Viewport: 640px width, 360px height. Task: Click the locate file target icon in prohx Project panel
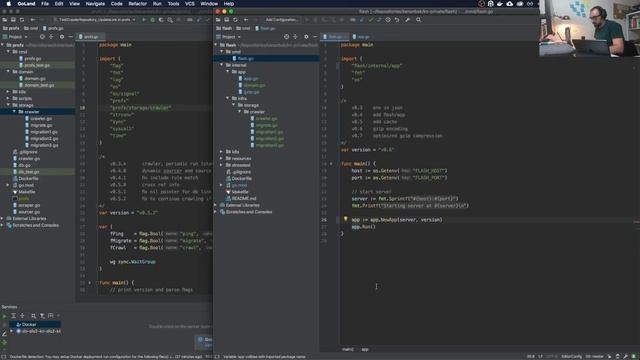pyautogui.click(x=42, y=37)
